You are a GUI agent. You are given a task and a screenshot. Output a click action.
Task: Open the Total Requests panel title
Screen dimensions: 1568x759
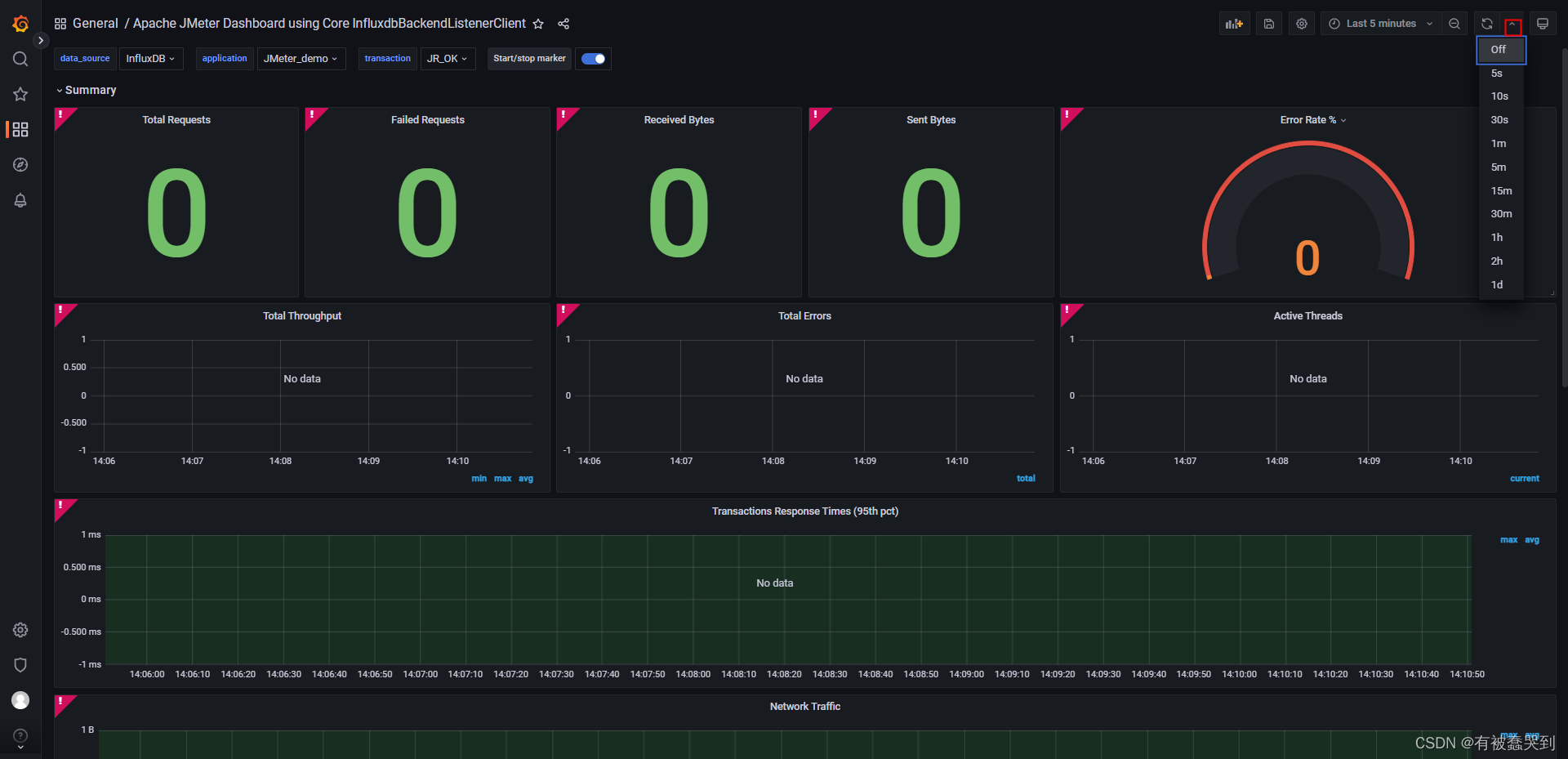coord(176,120)
